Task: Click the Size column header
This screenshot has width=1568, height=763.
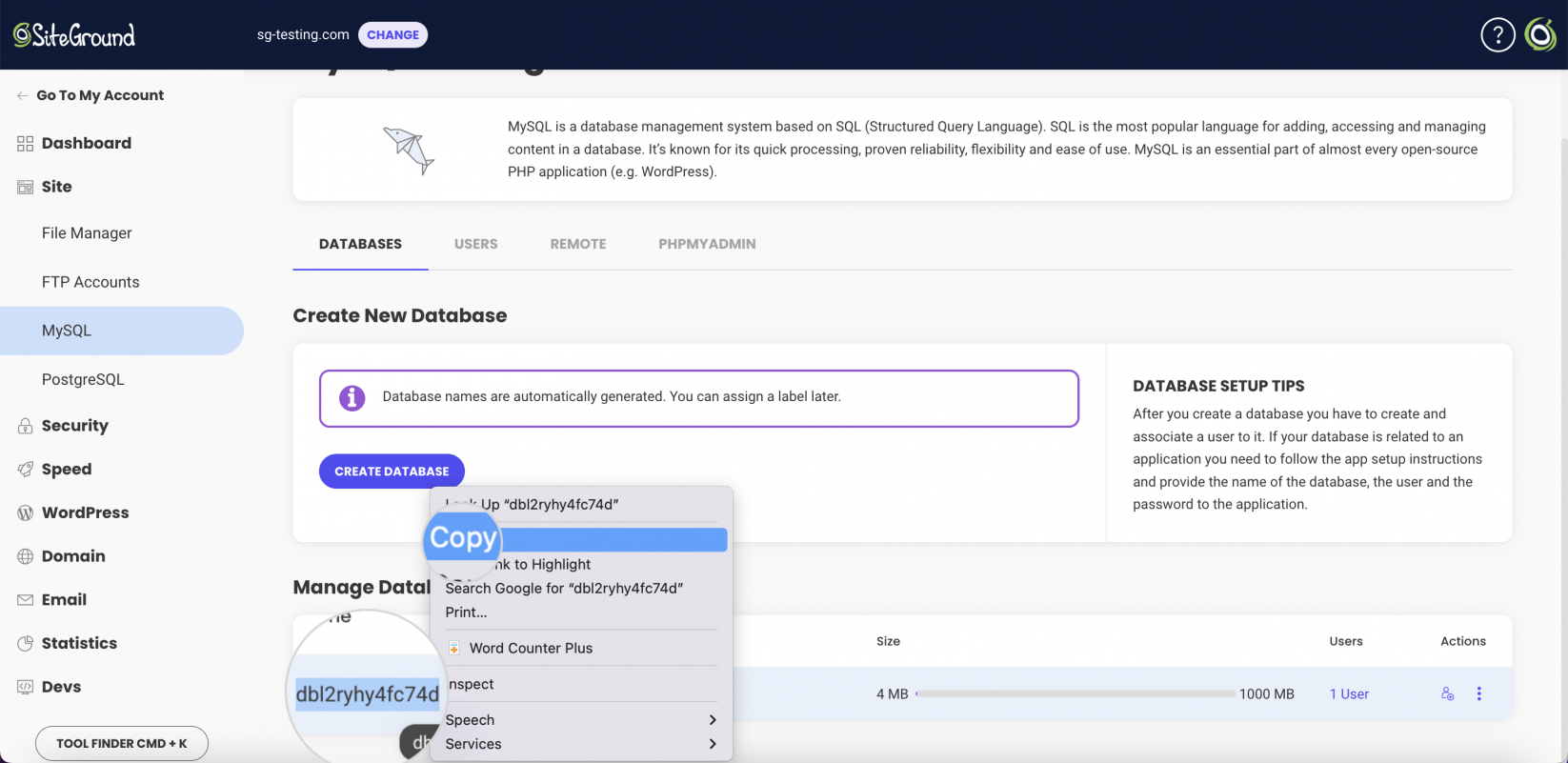Action: click(889, 642)
